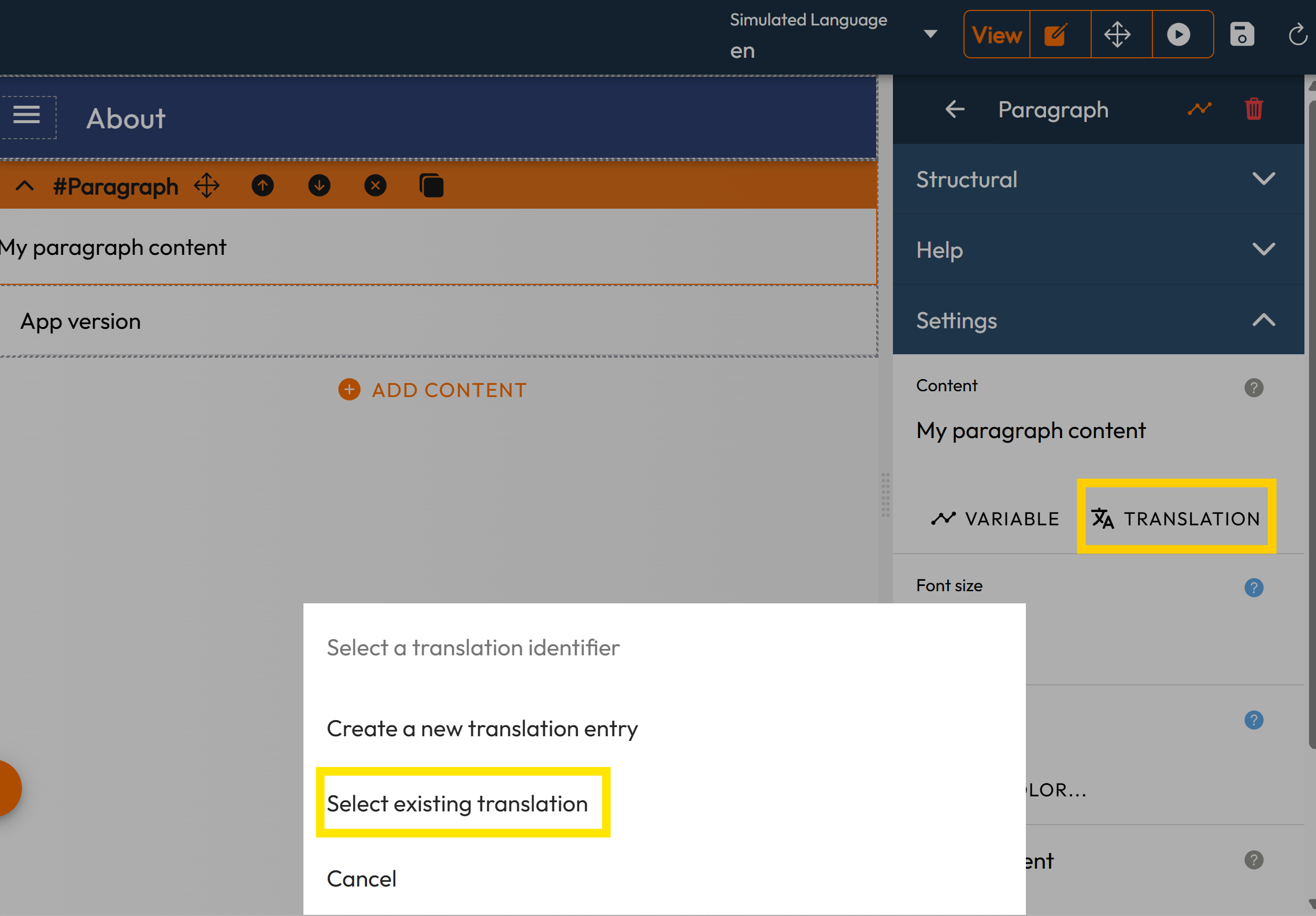This screenshot has width=1316, height=916.
Task: Click the save disk icon
Action: coord(1241,35)
